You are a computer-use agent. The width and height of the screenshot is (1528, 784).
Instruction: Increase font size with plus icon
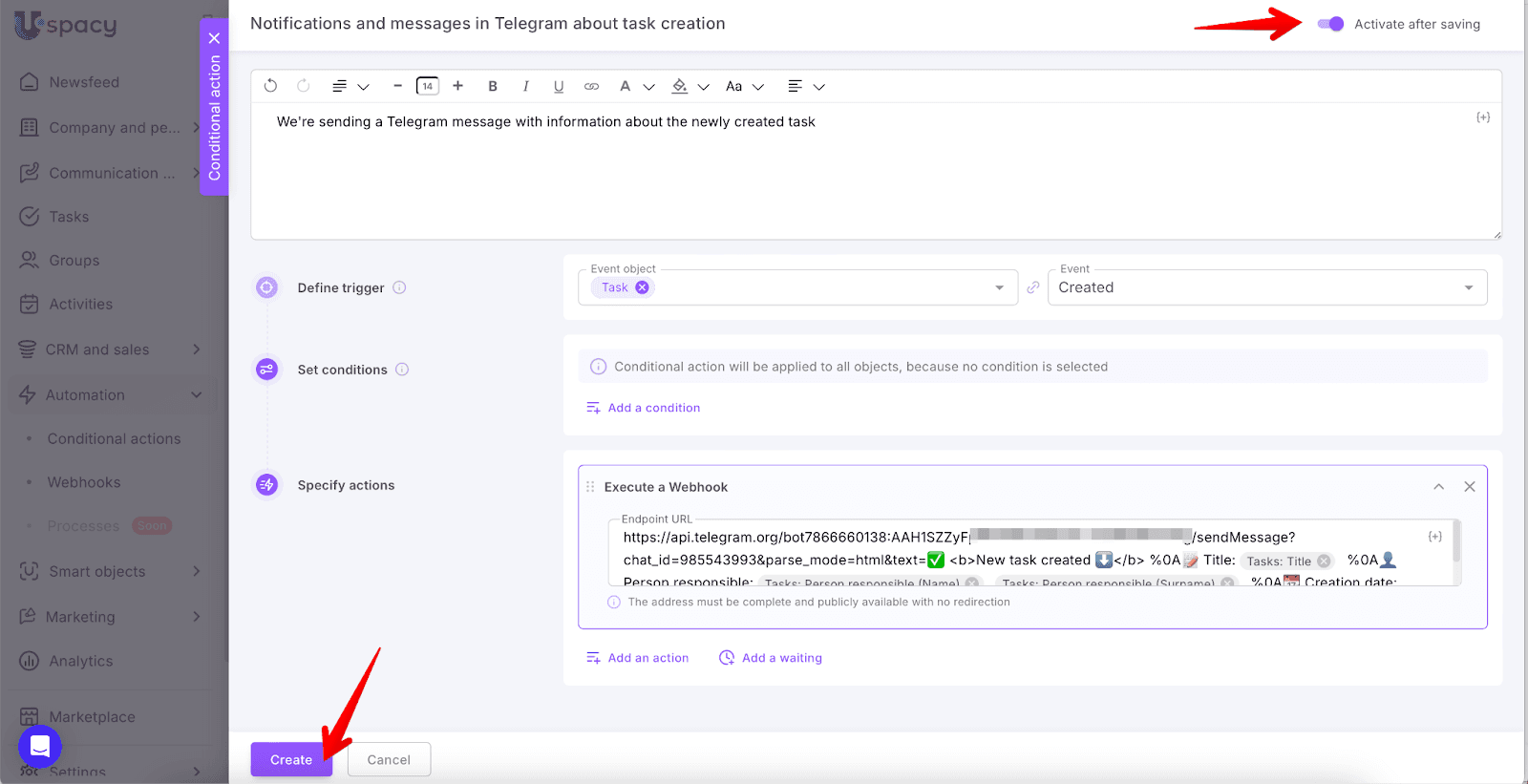[458, 86]
